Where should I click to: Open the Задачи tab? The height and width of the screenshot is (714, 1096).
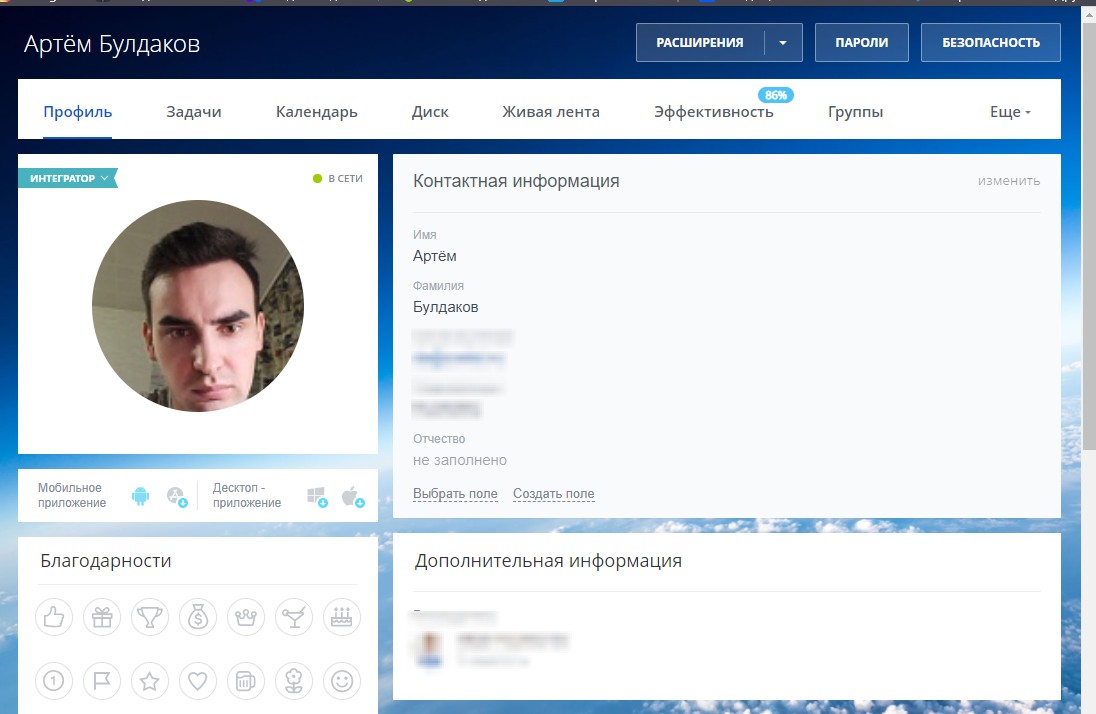194,112
